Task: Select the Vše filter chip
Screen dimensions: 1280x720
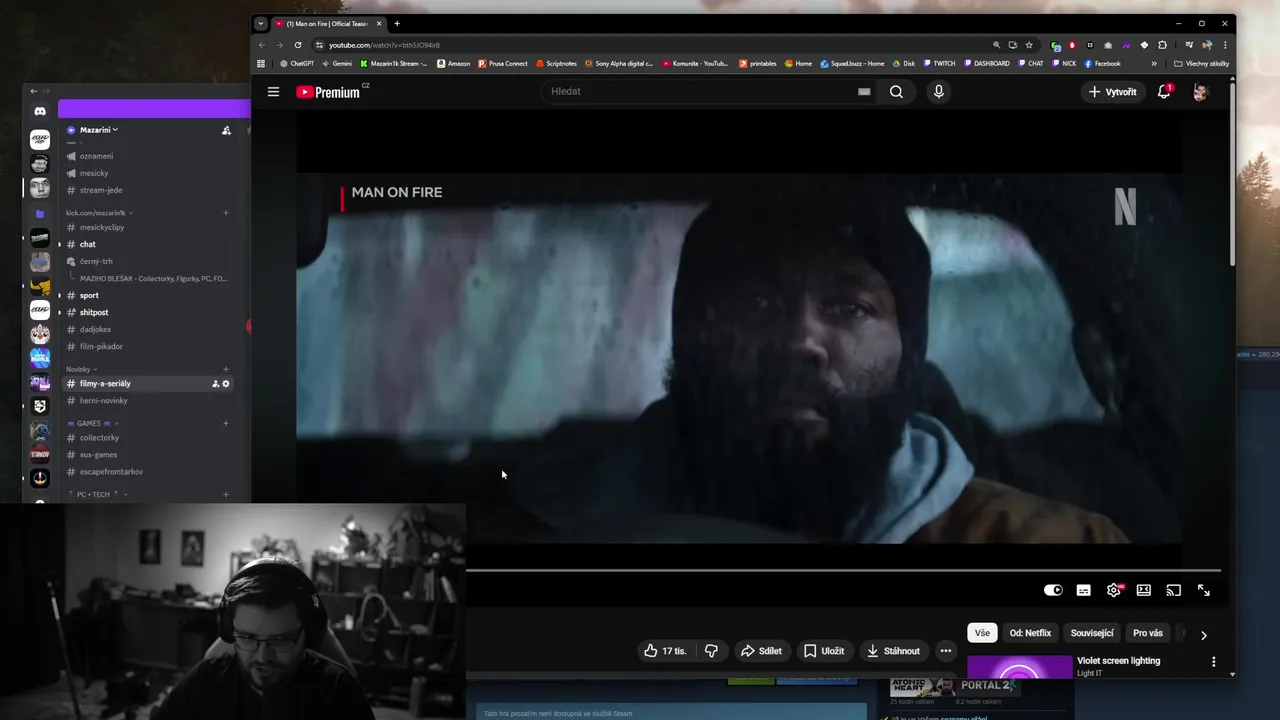Action: pos(982,633)
